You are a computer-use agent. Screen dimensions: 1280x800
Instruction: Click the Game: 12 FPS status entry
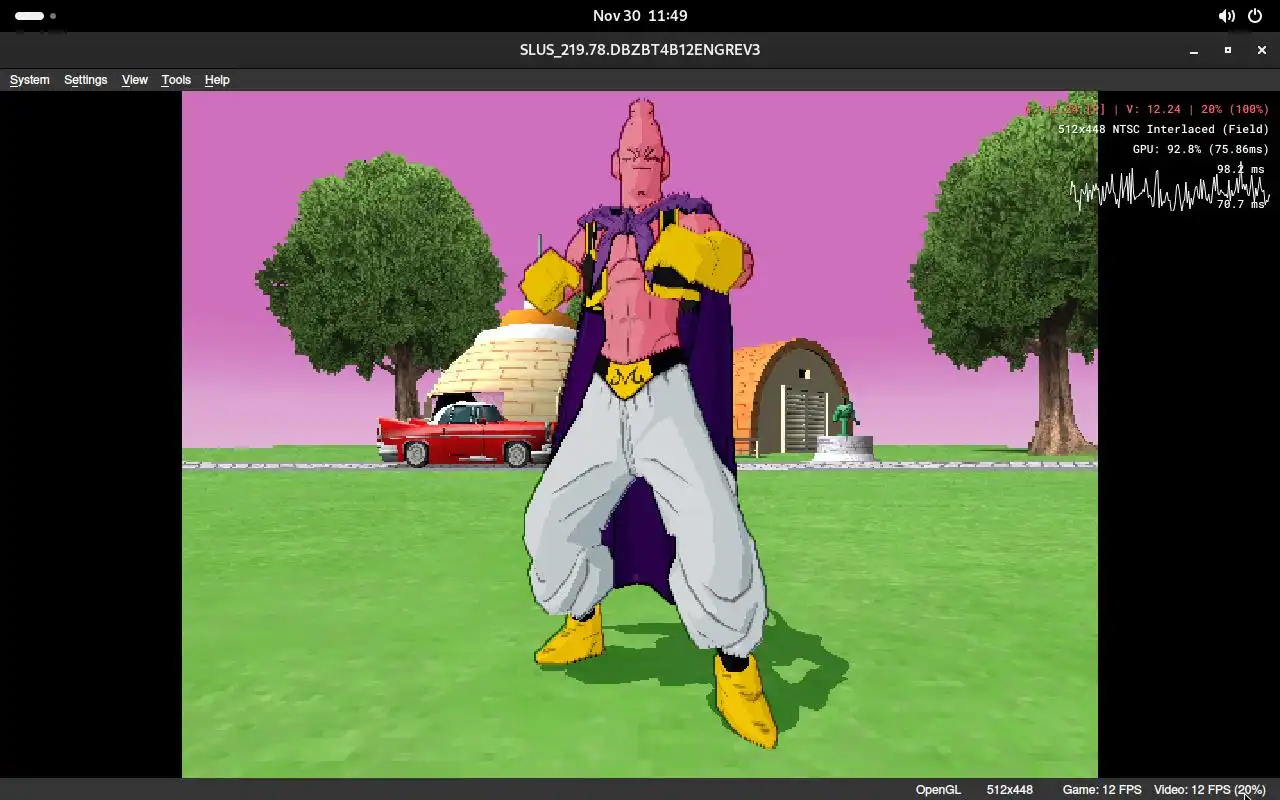tap(1101, 790)
